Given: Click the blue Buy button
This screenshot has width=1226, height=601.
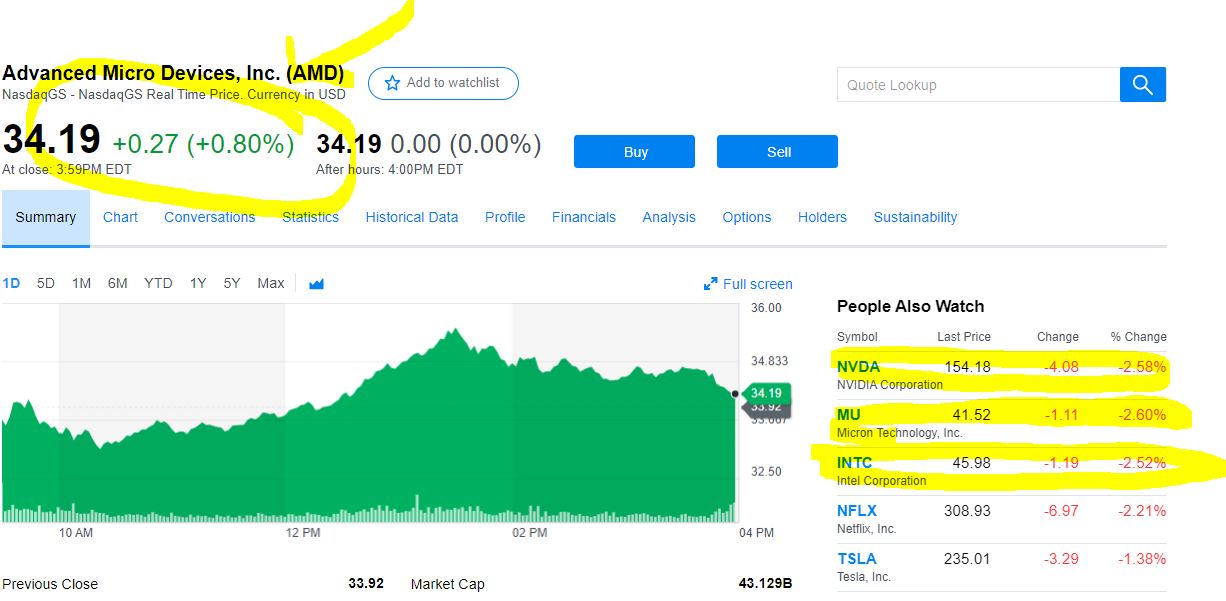Looking at the screenshot, I should 634,152.
